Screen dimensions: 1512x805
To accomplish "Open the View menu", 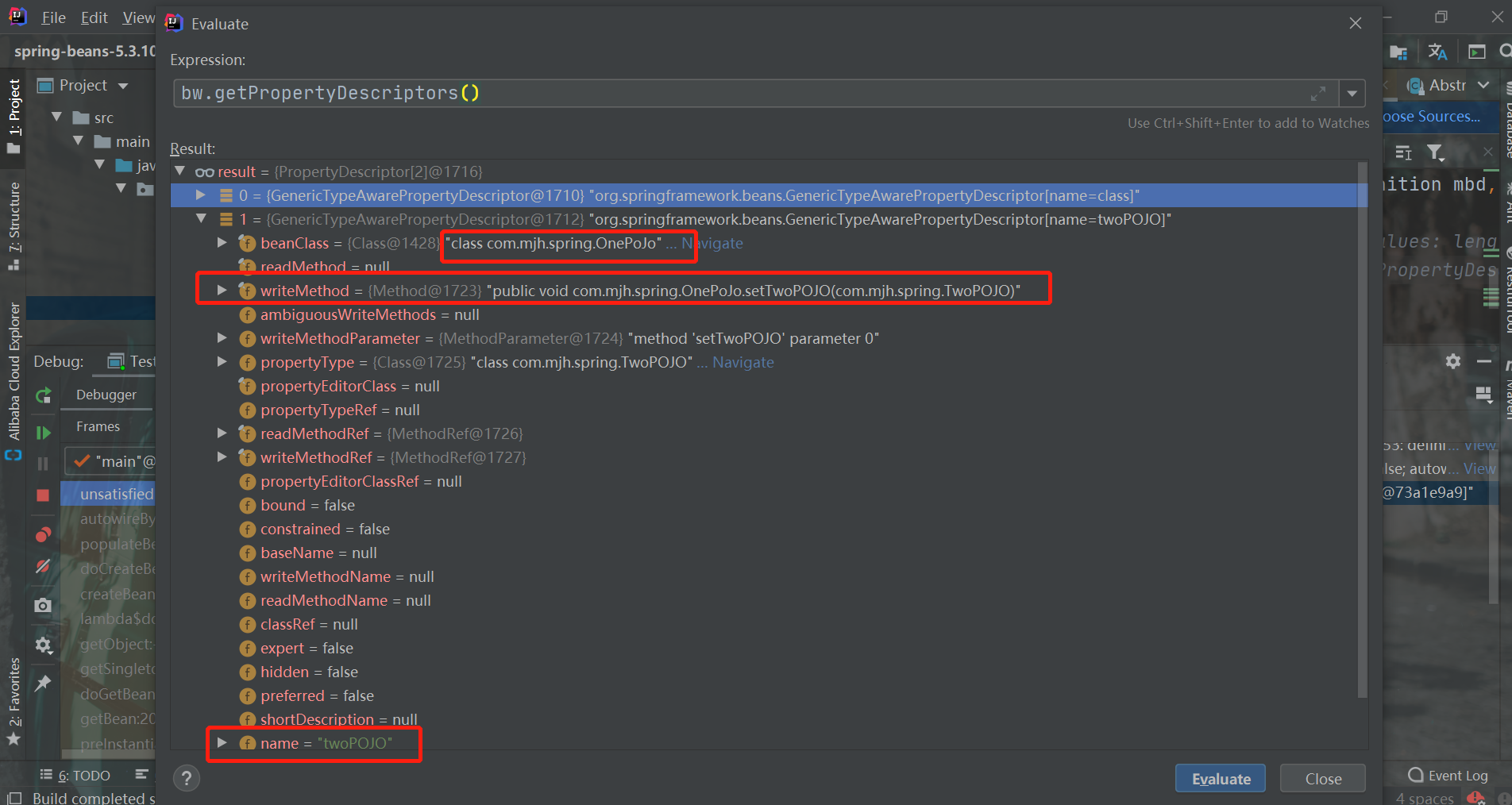I will coord(139,17).
